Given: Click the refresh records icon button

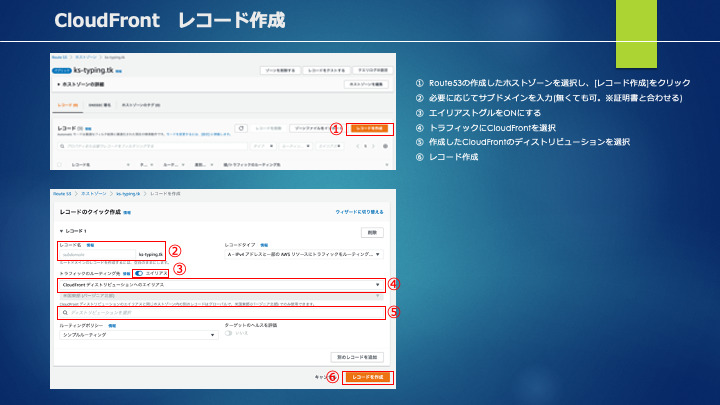Looking at the screenshot, I should 241,129.
